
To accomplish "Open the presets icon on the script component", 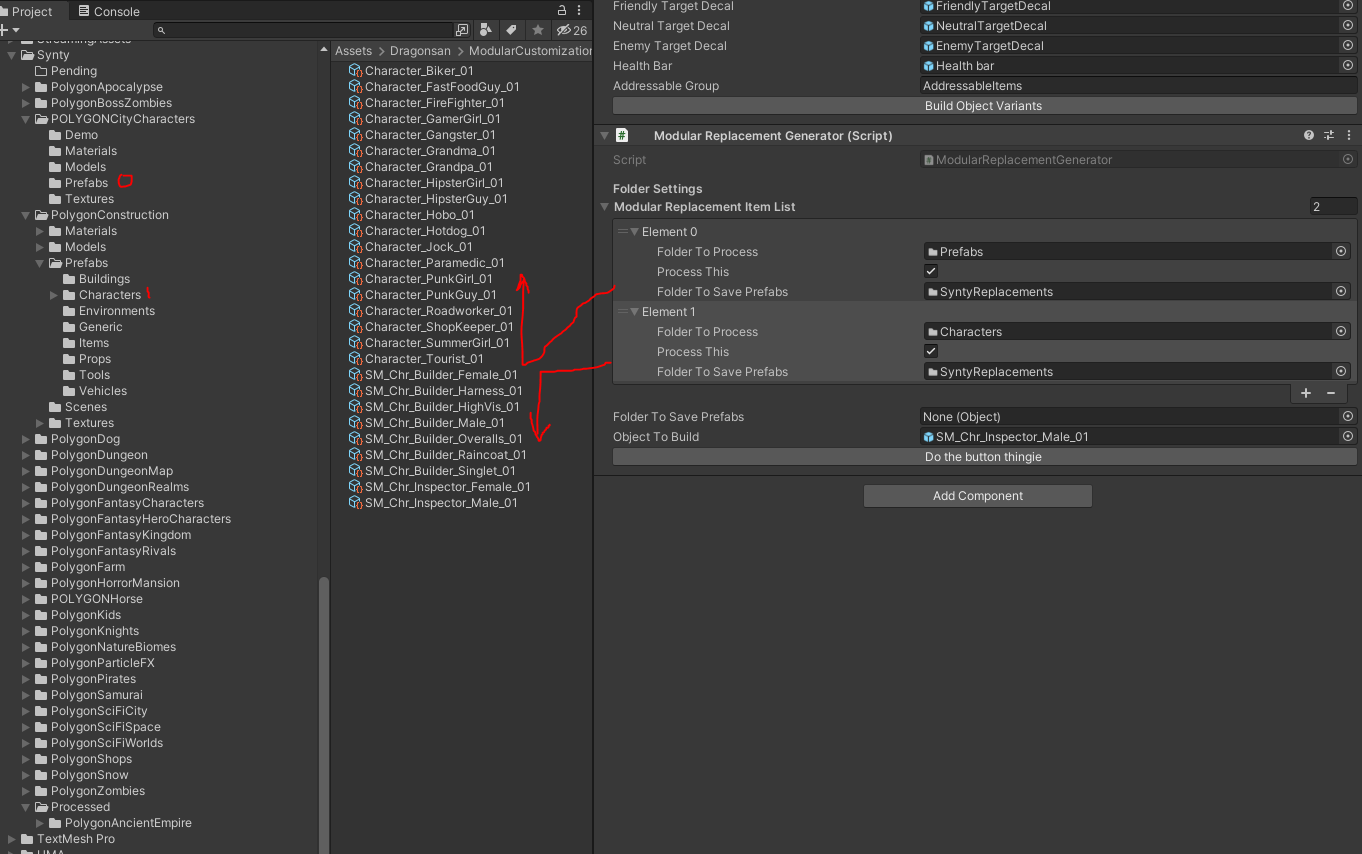I will pyautogui.click(x=1328, y=135).
